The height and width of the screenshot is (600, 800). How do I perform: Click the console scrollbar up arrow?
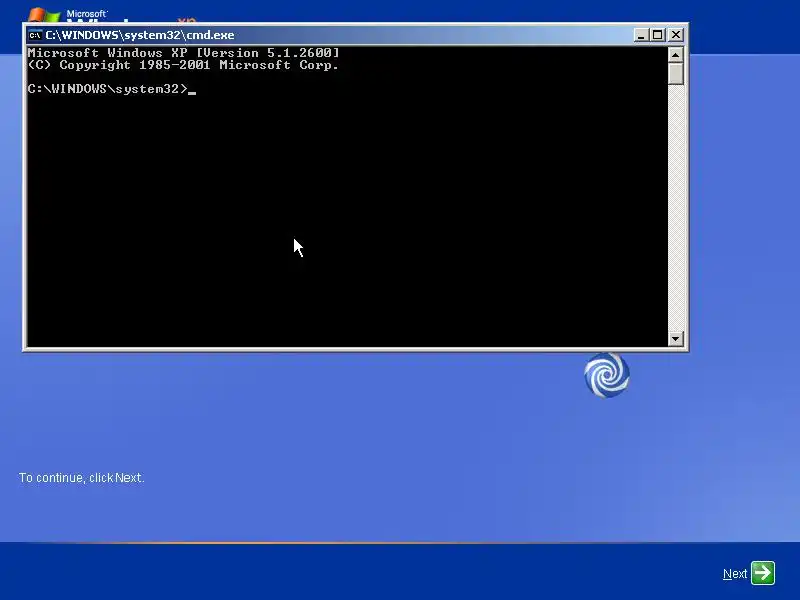coord(676,55)
